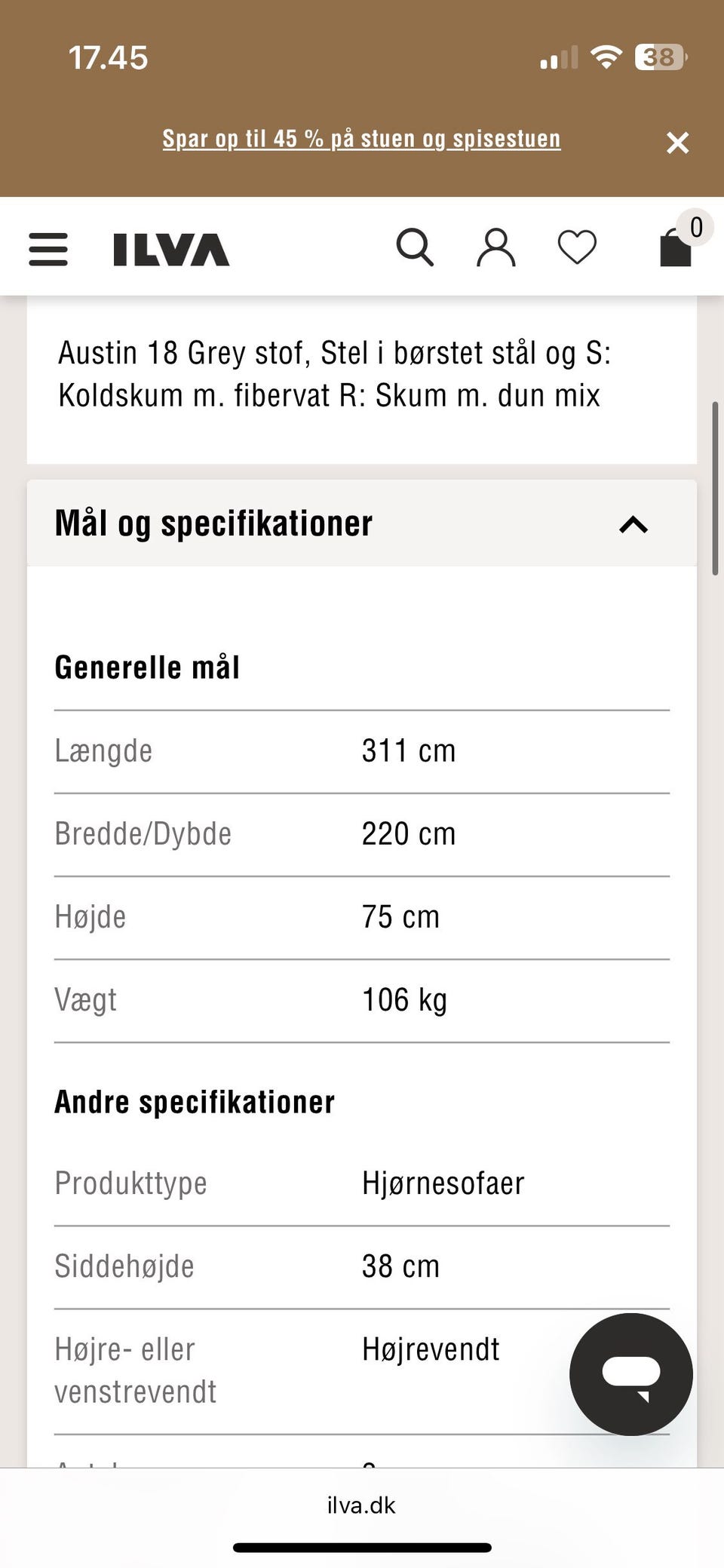The height and width of the screenshot is (1568, 724).
Task: Collapse the Mål og specifikationer section
Action: click(x=633, y=524)
